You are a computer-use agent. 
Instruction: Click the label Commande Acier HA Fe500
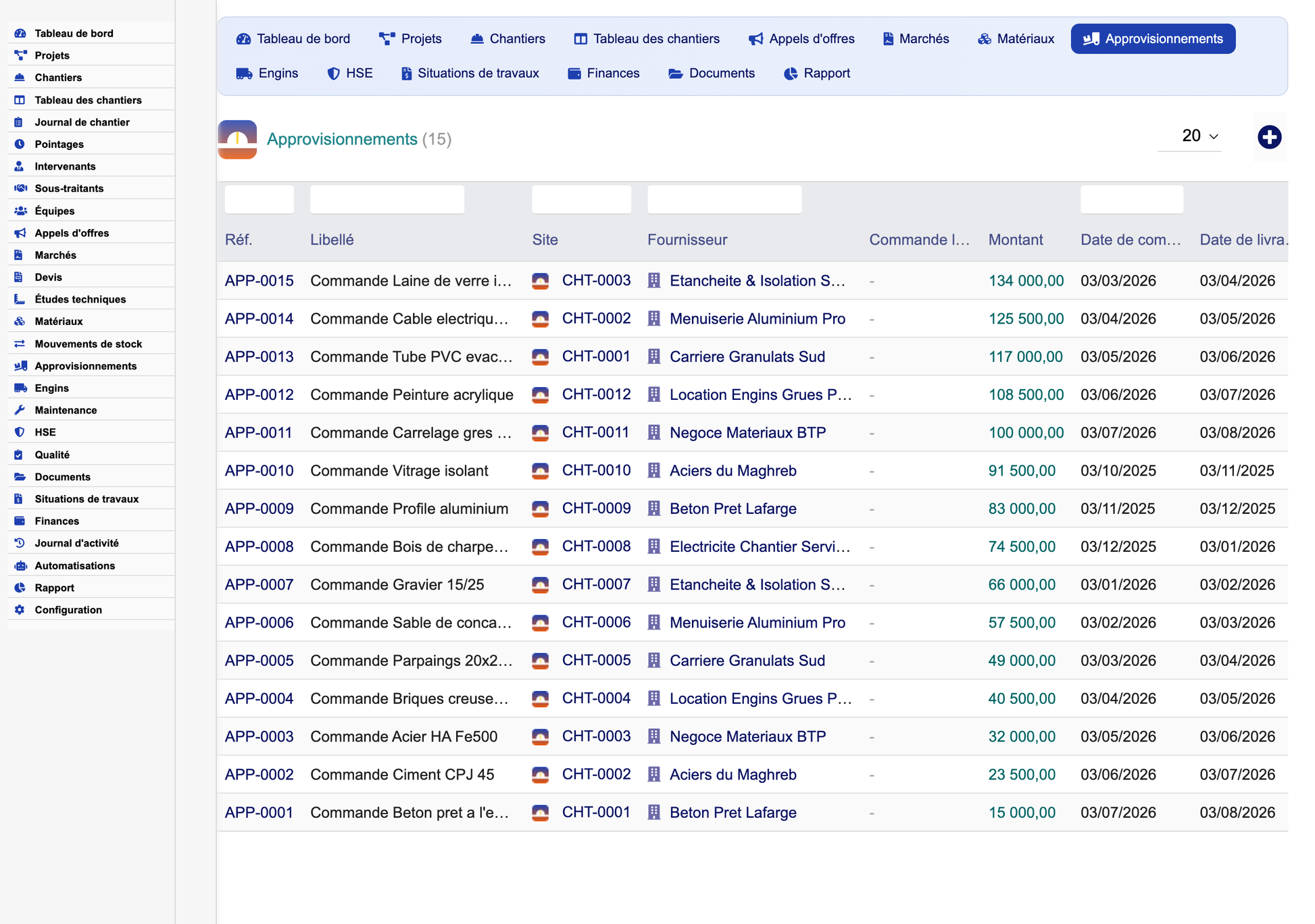click(404, 737)
